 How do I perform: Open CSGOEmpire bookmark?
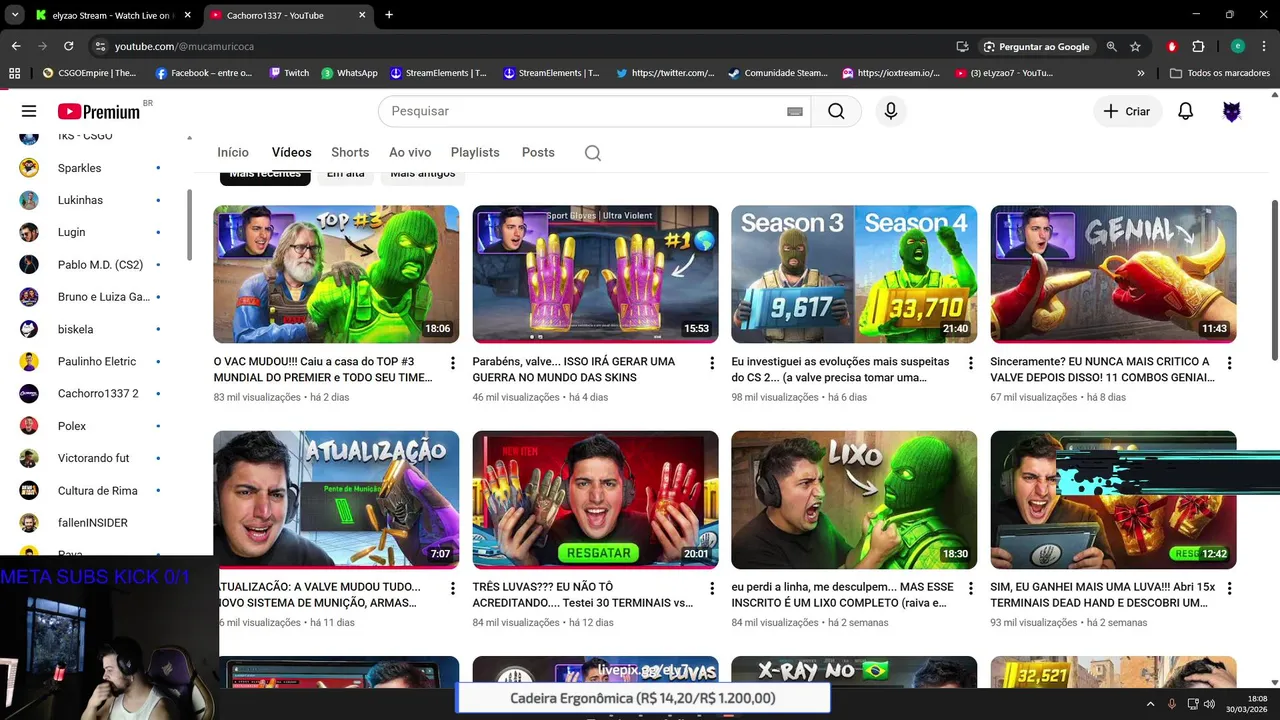click(x=89, y=73)
